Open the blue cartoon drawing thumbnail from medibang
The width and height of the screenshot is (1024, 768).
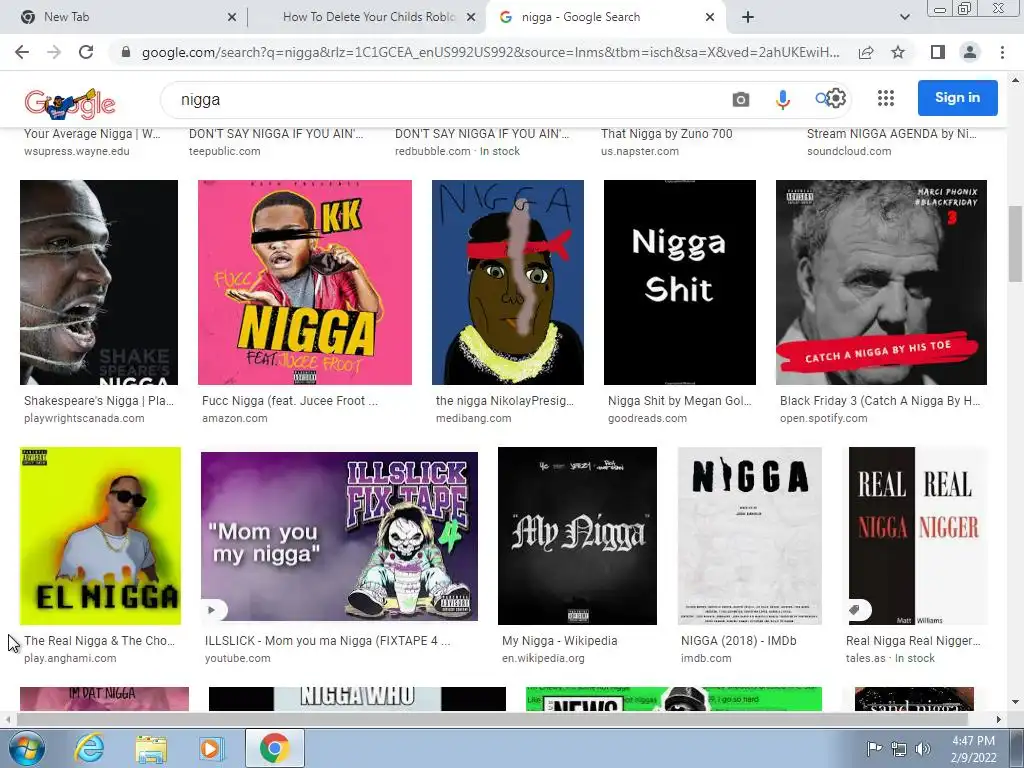[508, 282]
